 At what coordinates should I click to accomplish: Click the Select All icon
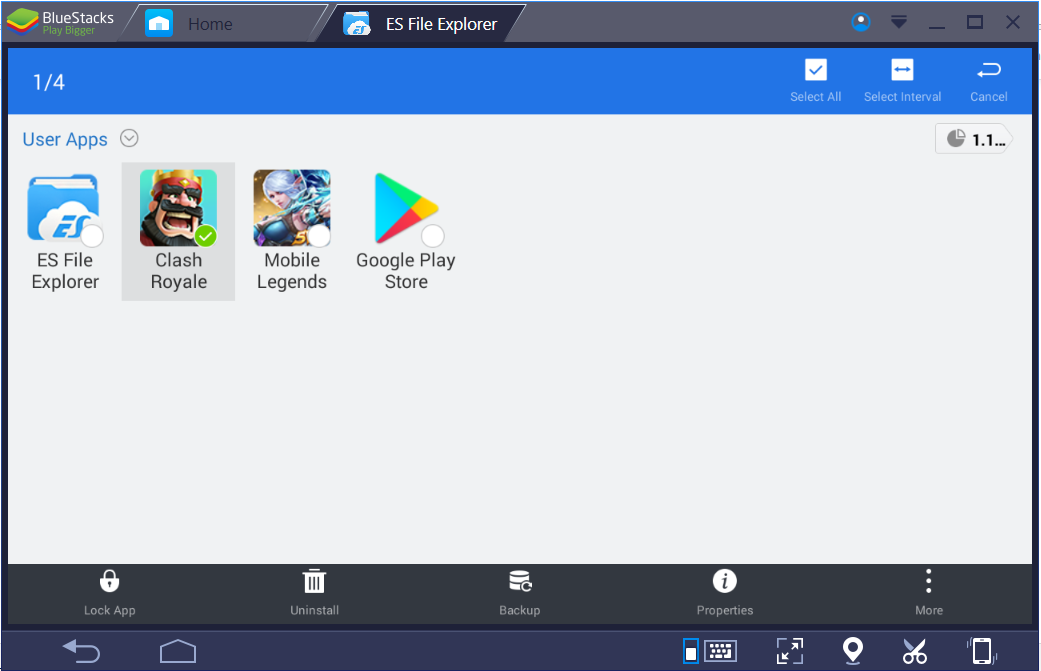(815, 70)
